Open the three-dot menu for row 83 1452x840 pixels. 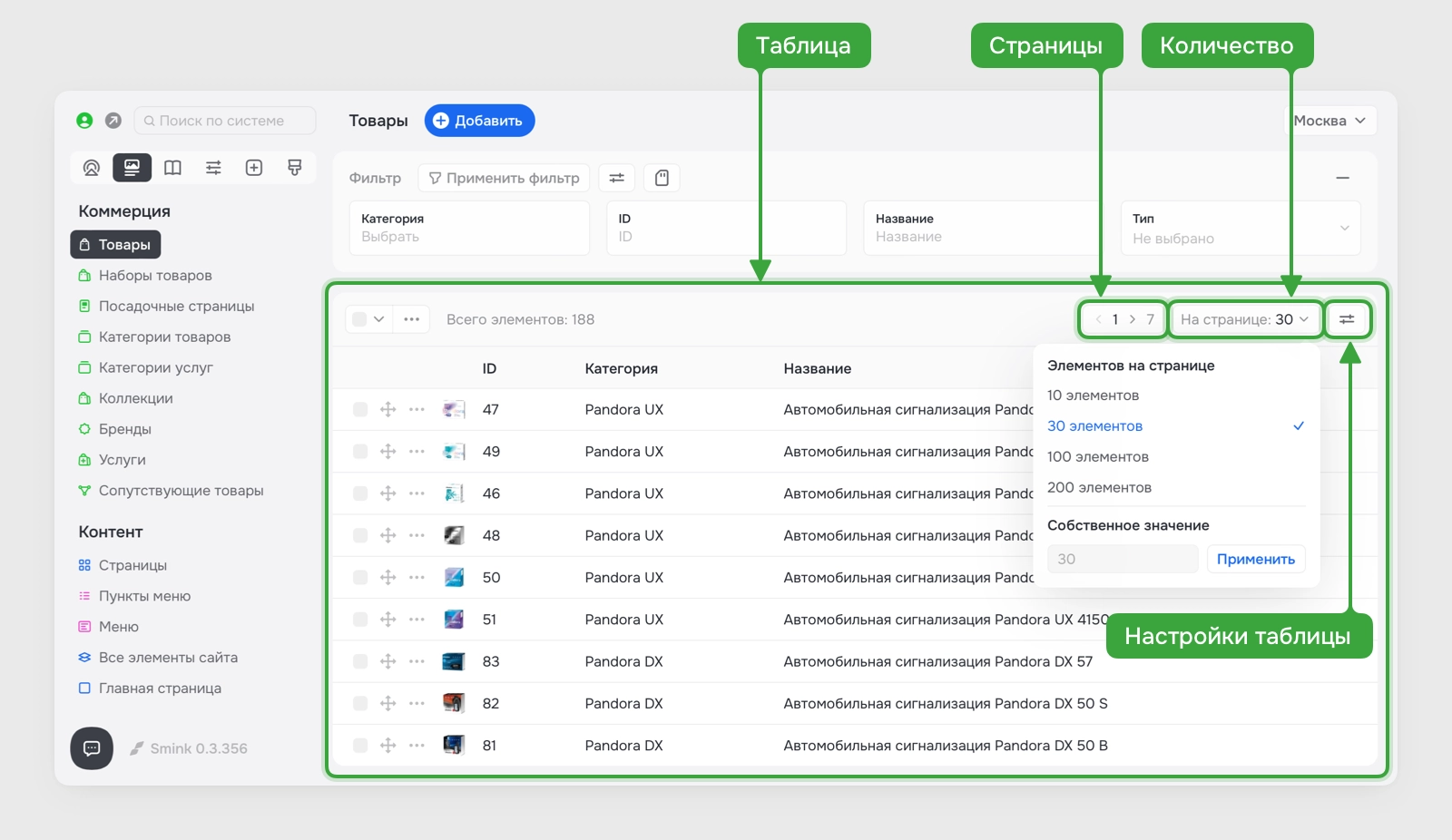click(417, 661)
